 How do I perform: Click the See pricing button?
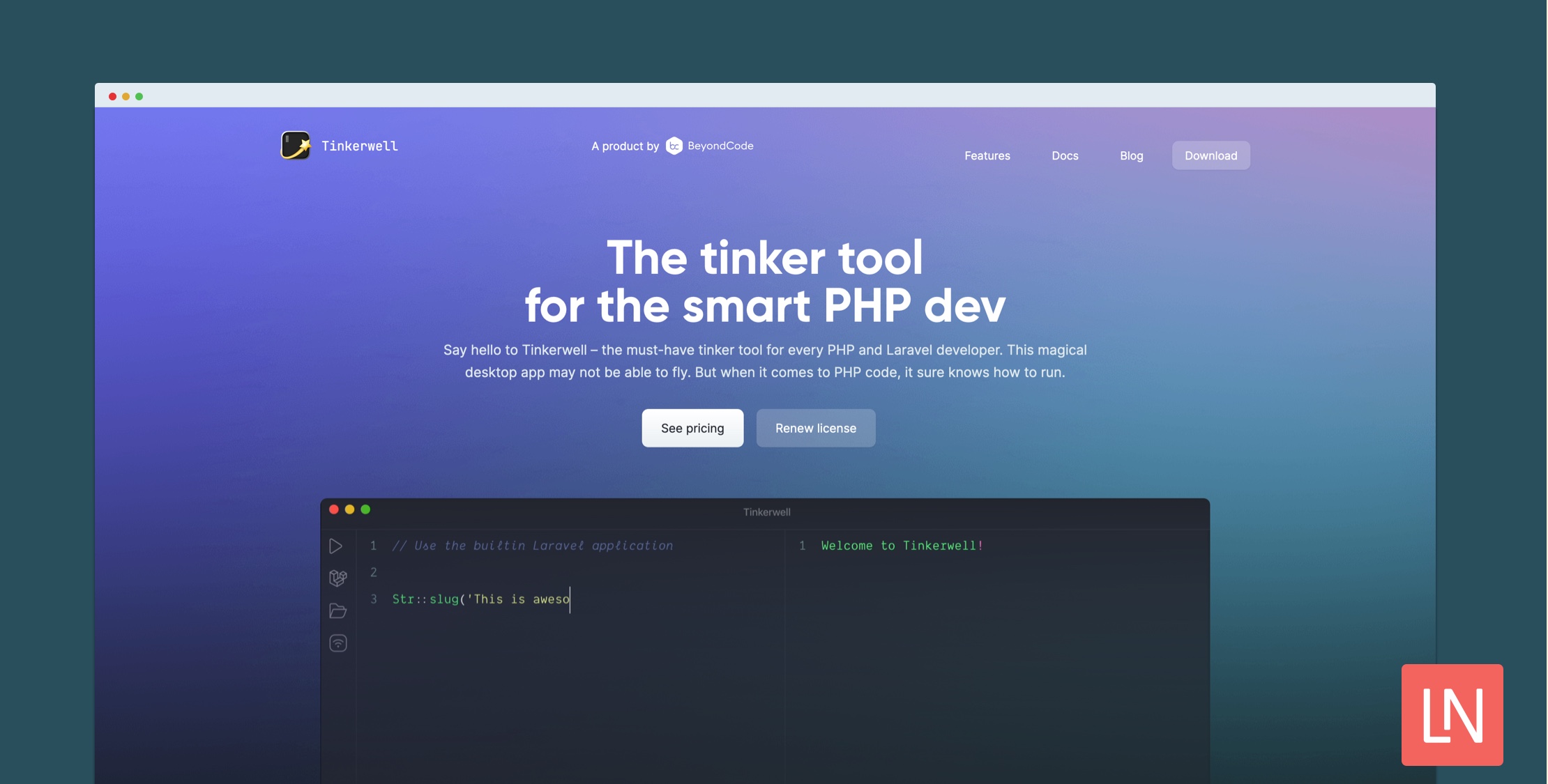(692, 428)
